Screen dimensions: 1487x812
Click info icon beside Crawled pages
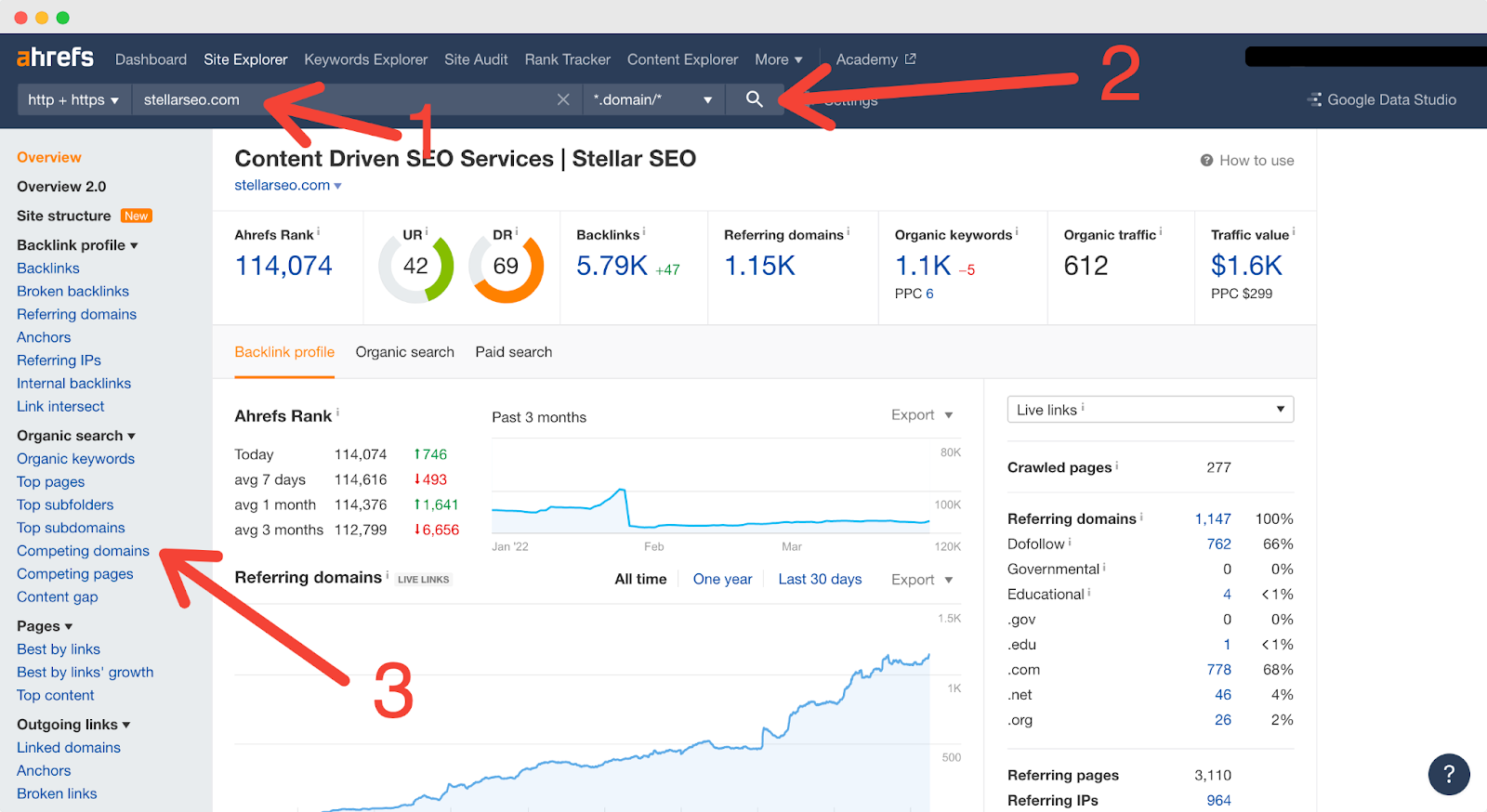coord(1117,465)
